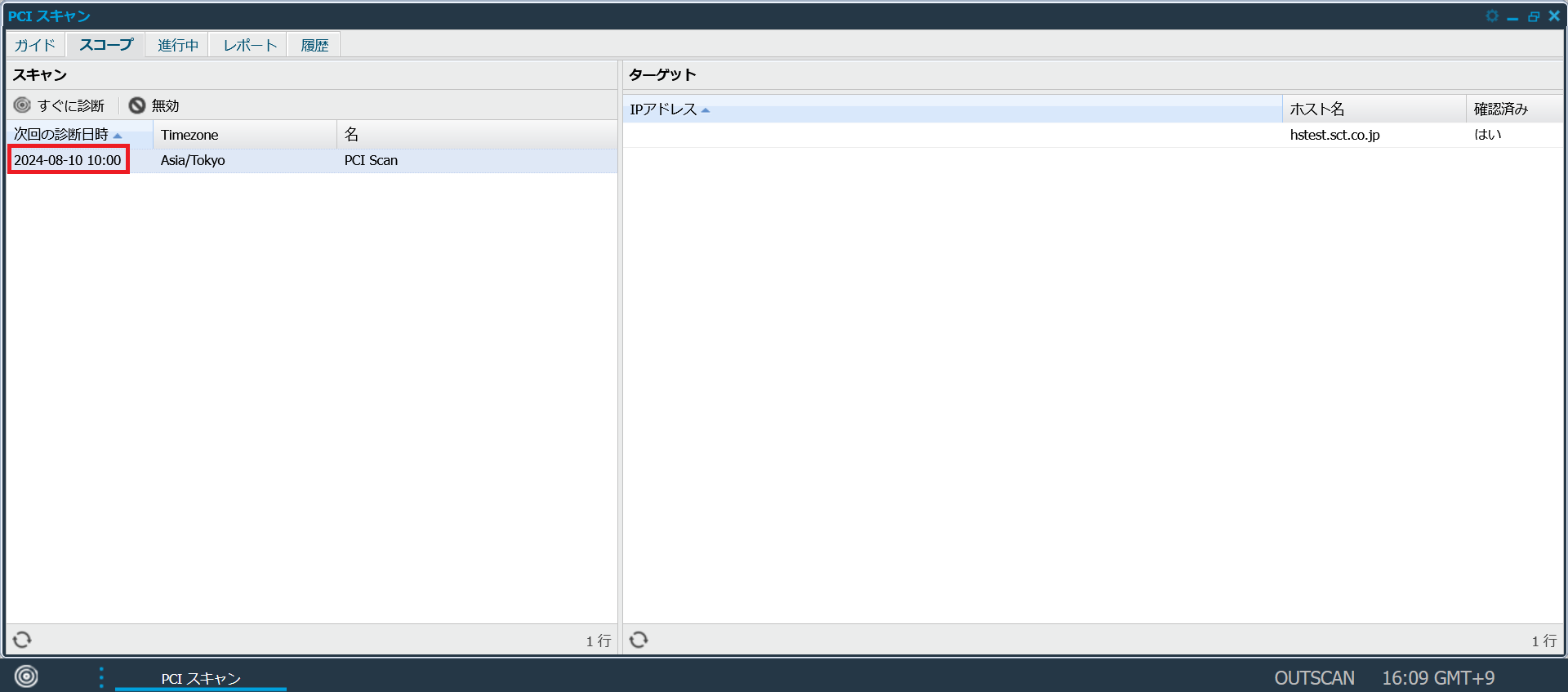1568x692 pixels.
Task: Click the はい confirmed cell
Action: click(1488, 135)
